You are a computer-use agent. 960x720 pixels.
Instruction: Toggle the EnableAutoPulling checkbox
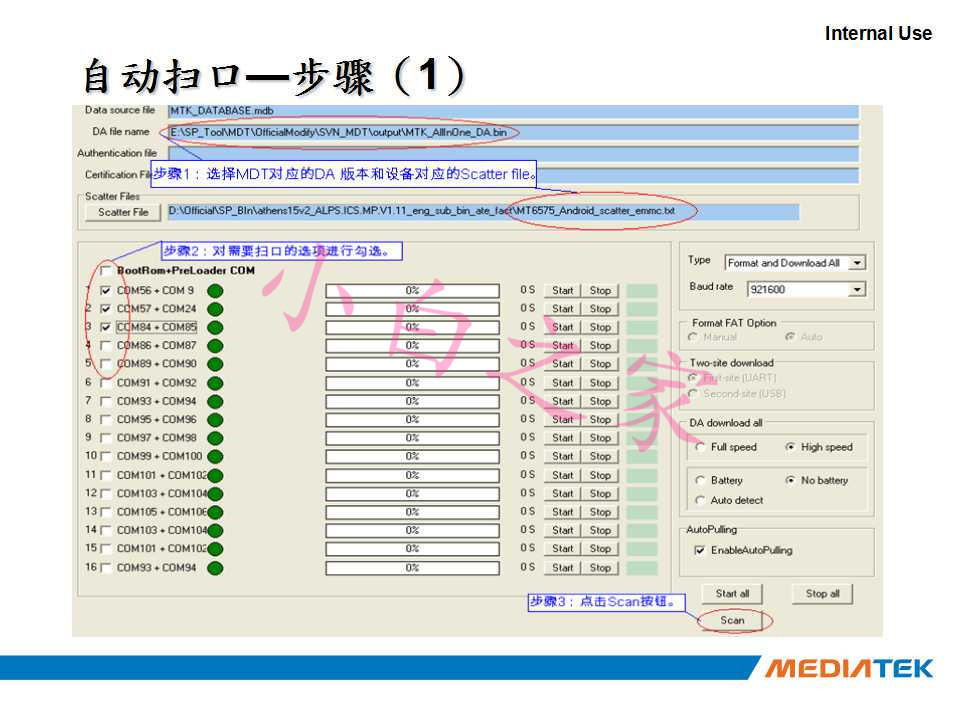699,550
